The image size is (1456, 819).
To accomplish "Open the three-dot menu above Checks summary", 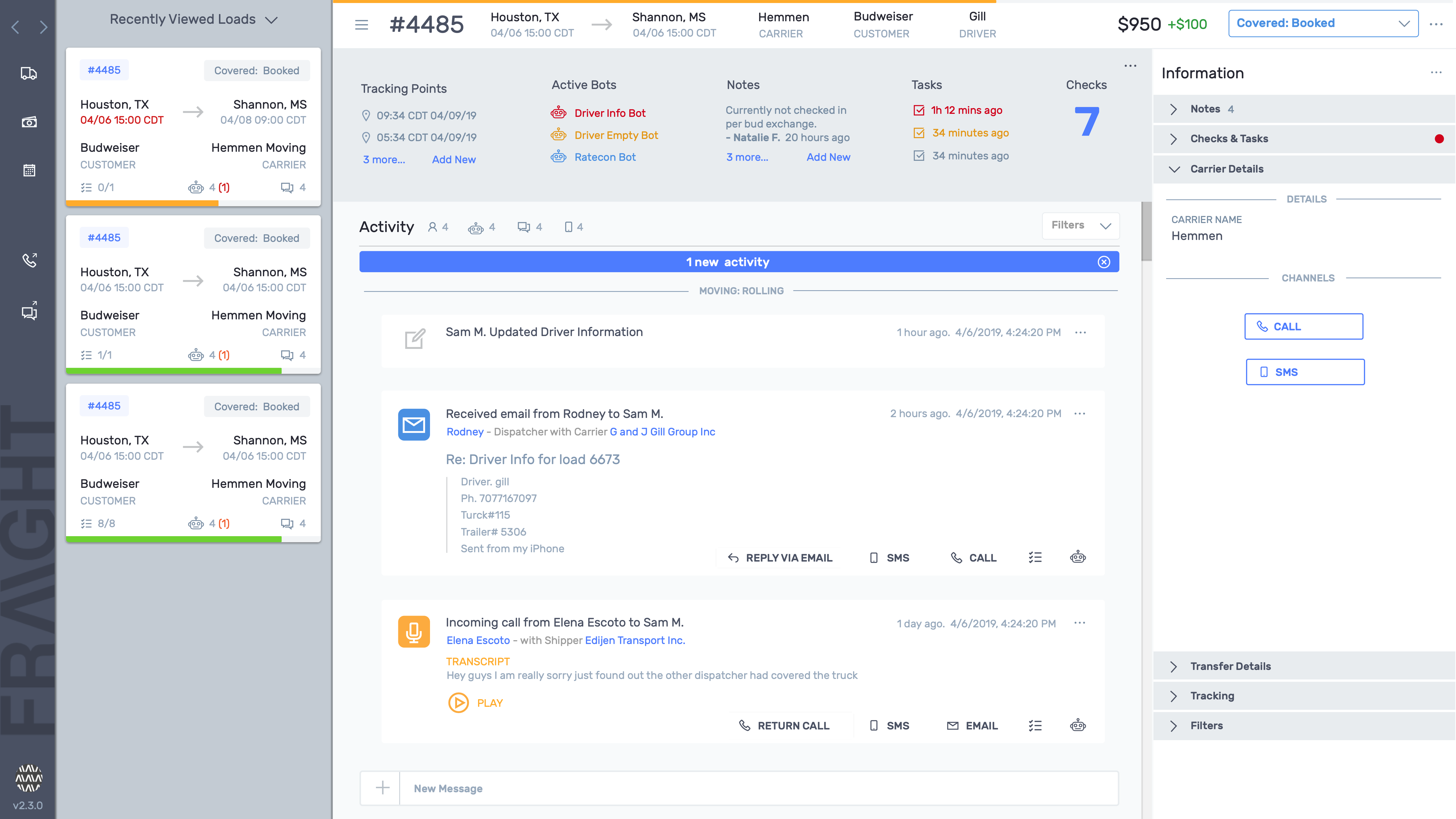I will [x=1131, y=66].
